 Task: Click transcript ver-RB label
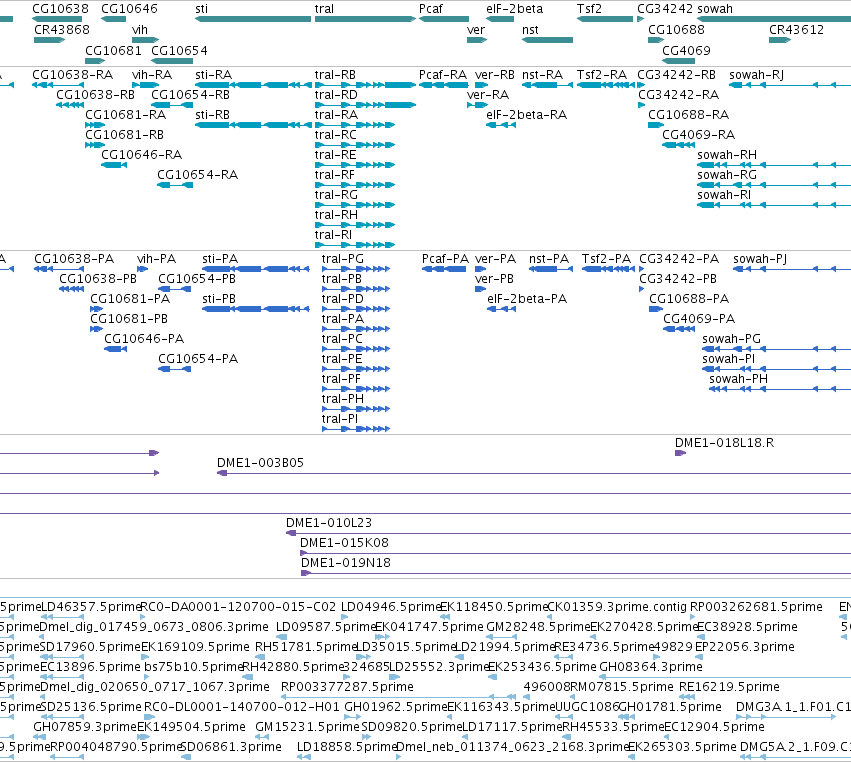tap(494, 74)
